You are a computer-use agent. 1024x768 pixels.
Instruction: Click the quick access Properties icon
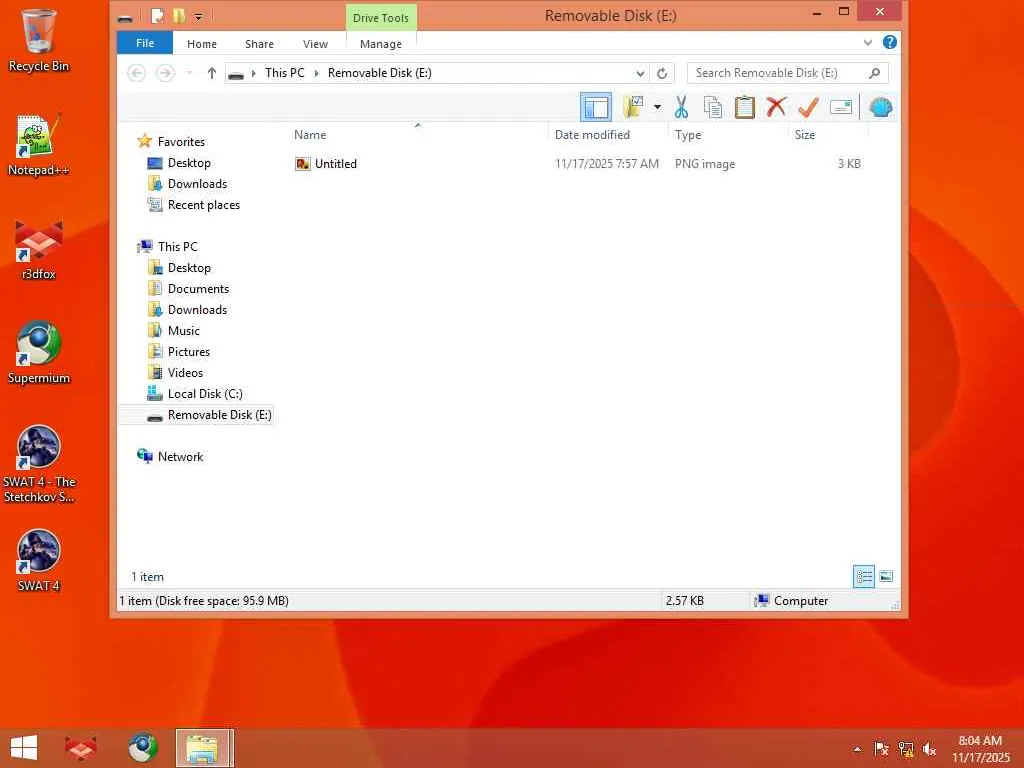(157, 16)
